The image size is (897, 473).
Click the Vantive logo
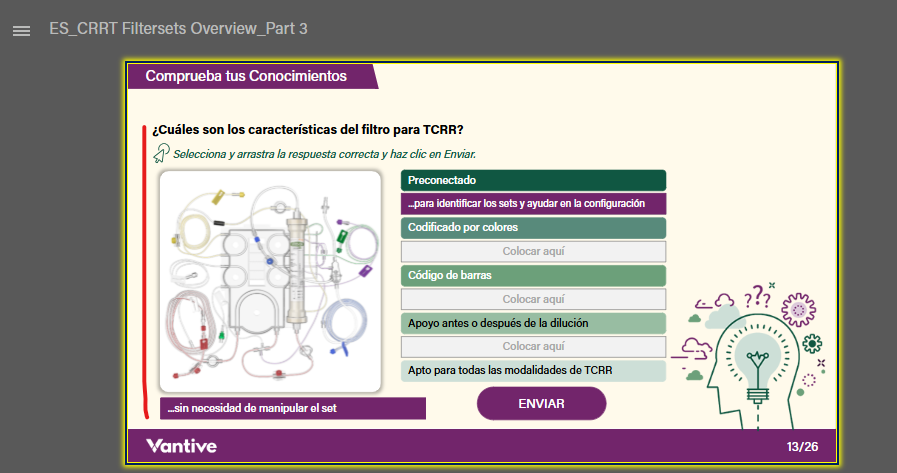click(181, 446)
